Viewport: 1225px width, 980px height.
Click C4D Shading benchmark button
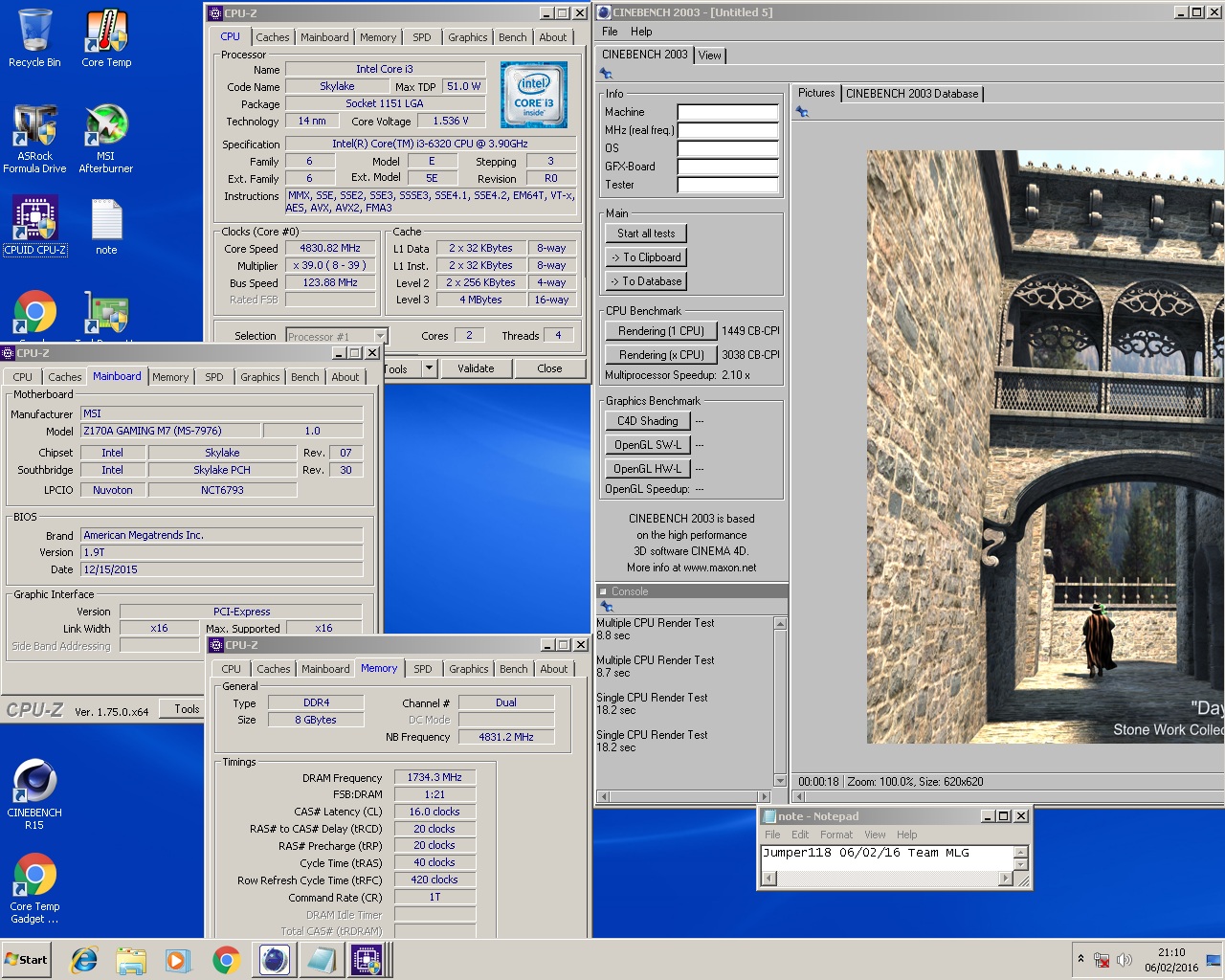(x=647, y=421)
